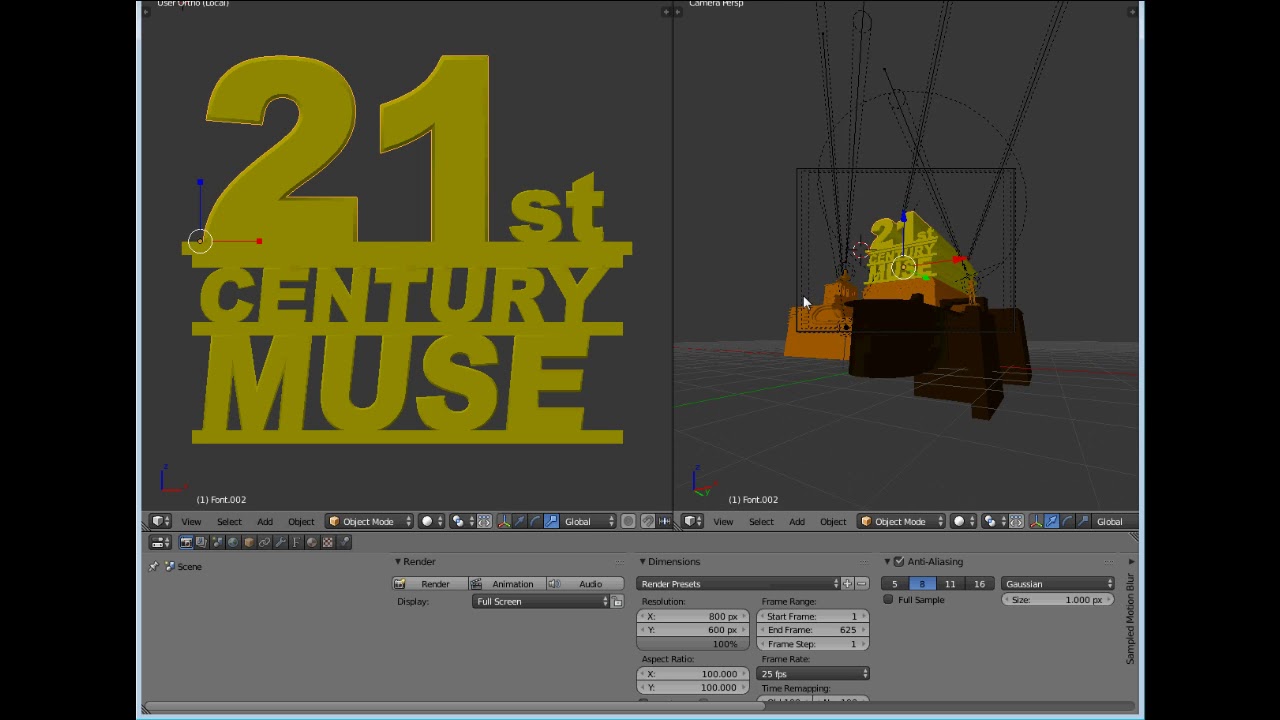Viewport: 1280px width, 720px height.
Task: Add a render preset with plus icon
Action: (848, 584)
